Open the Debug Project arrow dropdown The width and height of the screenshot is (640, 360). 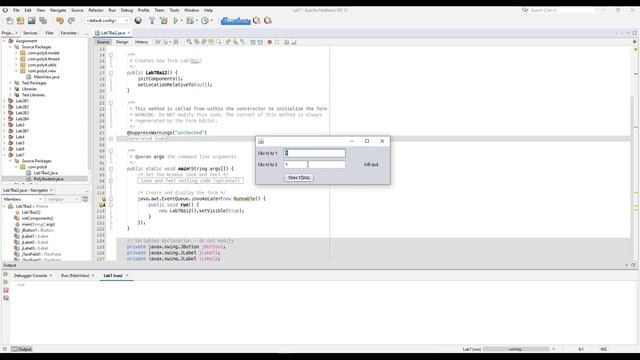coord(196,20)
